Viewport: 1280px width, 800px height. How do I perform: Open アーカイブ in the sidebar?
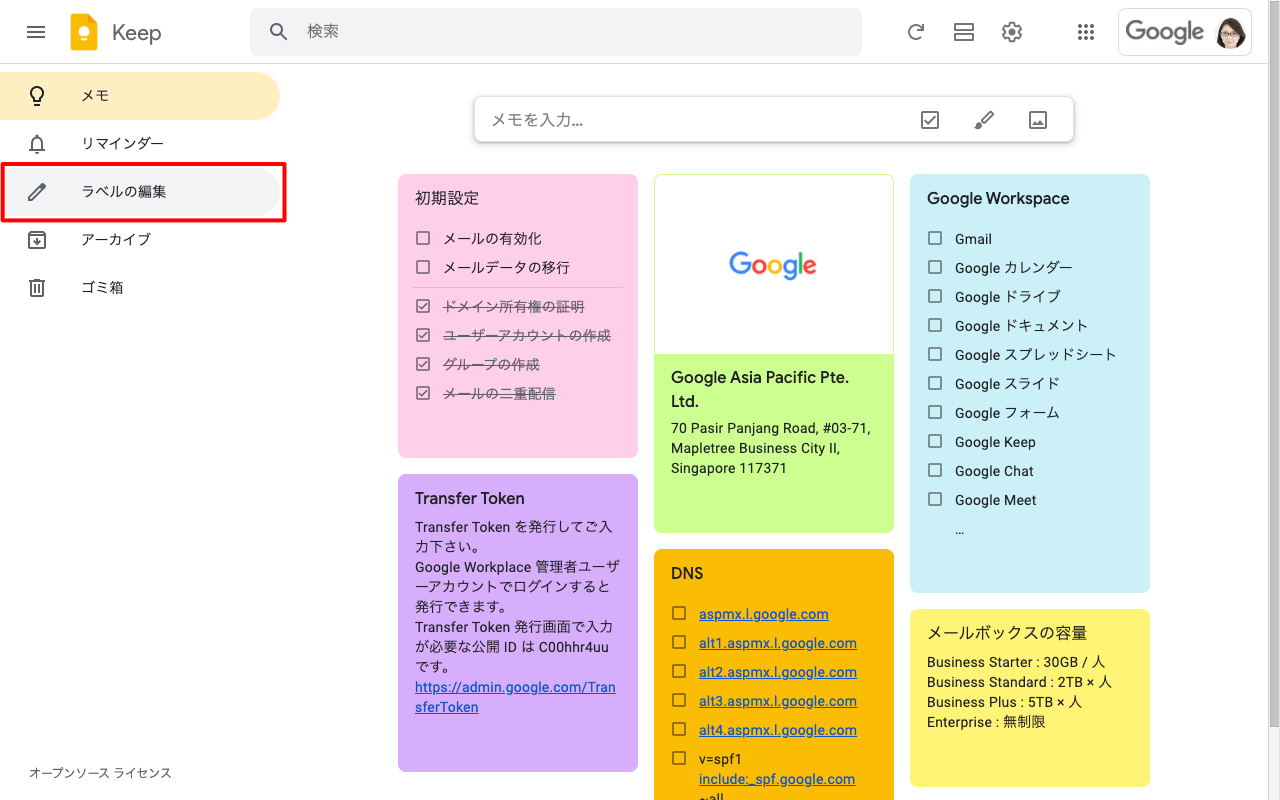[140, 240]
